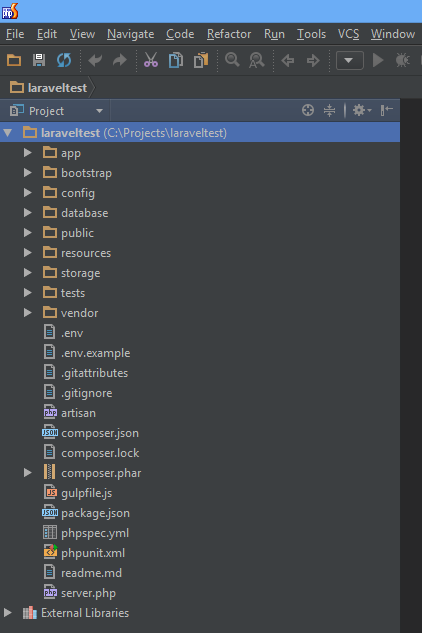Viewport: 422px width, 633px height.
Task: Expand the vendor folder
Action: (28, 312)
